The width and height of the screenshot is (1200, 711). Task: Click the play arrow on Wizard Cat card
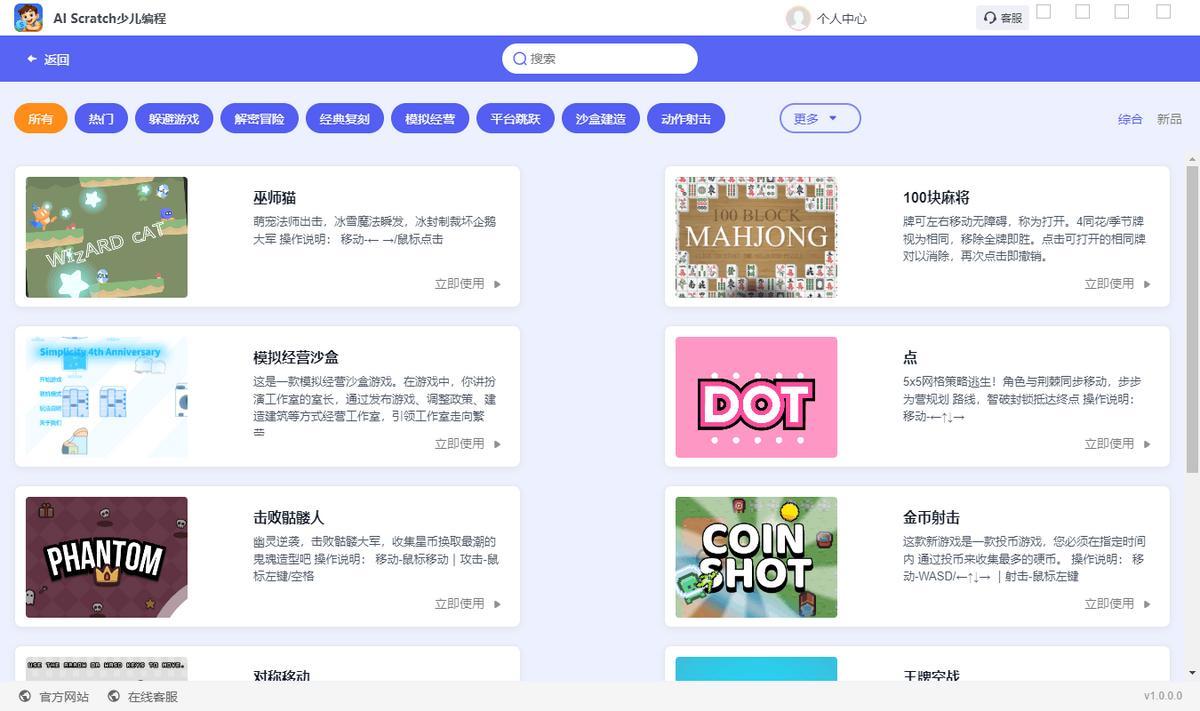pos(498,284)
